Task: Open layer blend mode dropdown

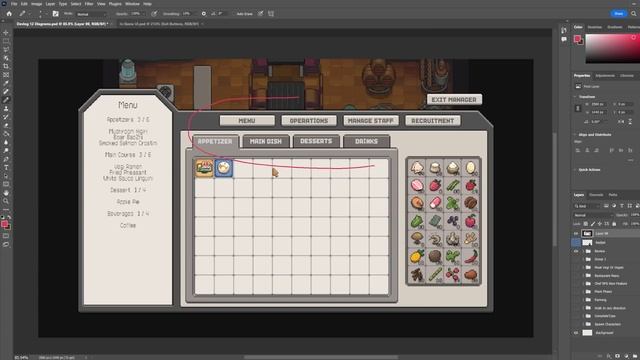Action: 593,215
